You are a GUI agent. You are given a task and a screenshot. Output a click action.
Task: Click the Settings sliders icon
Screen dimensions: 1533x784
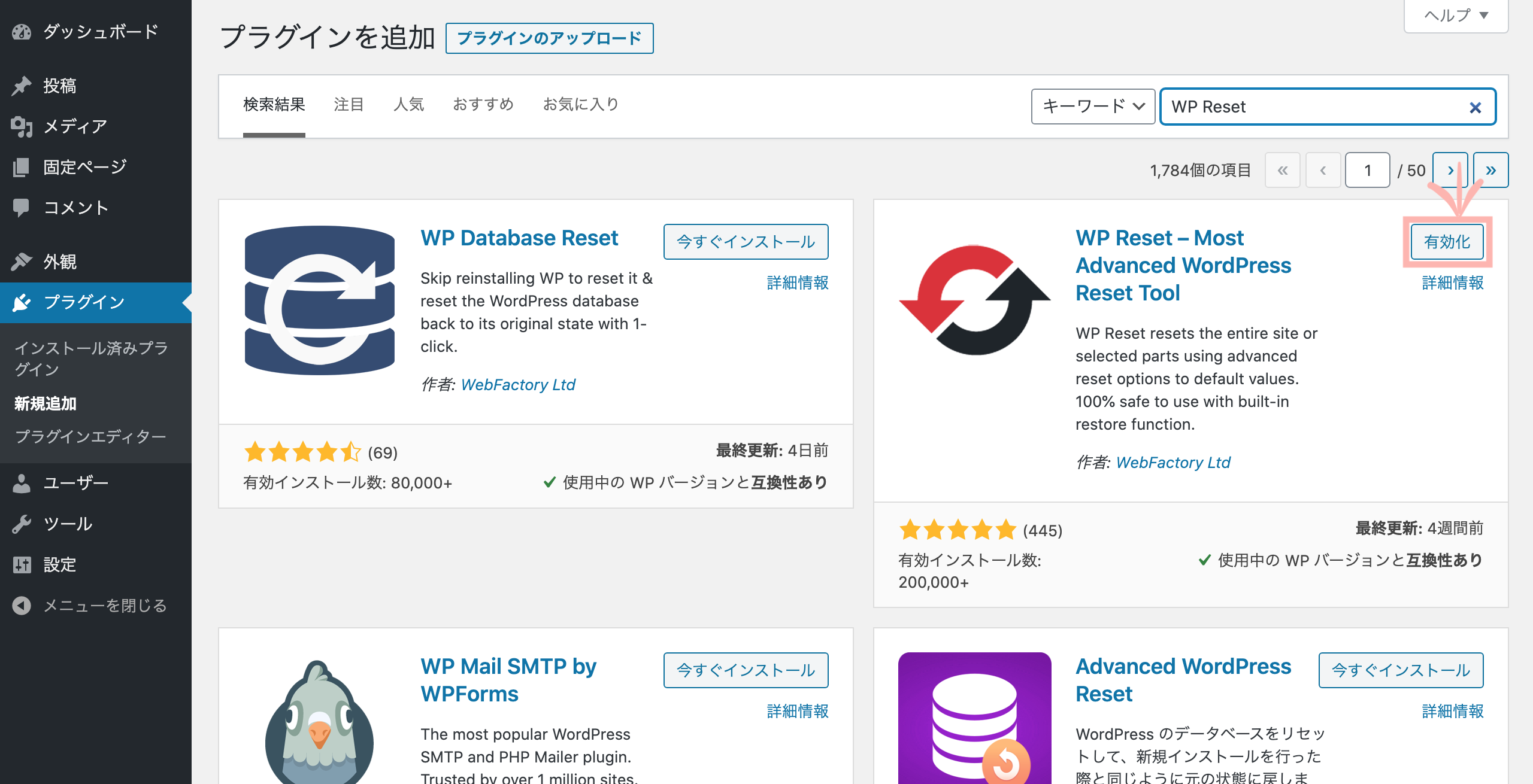(x=22, y=564)
